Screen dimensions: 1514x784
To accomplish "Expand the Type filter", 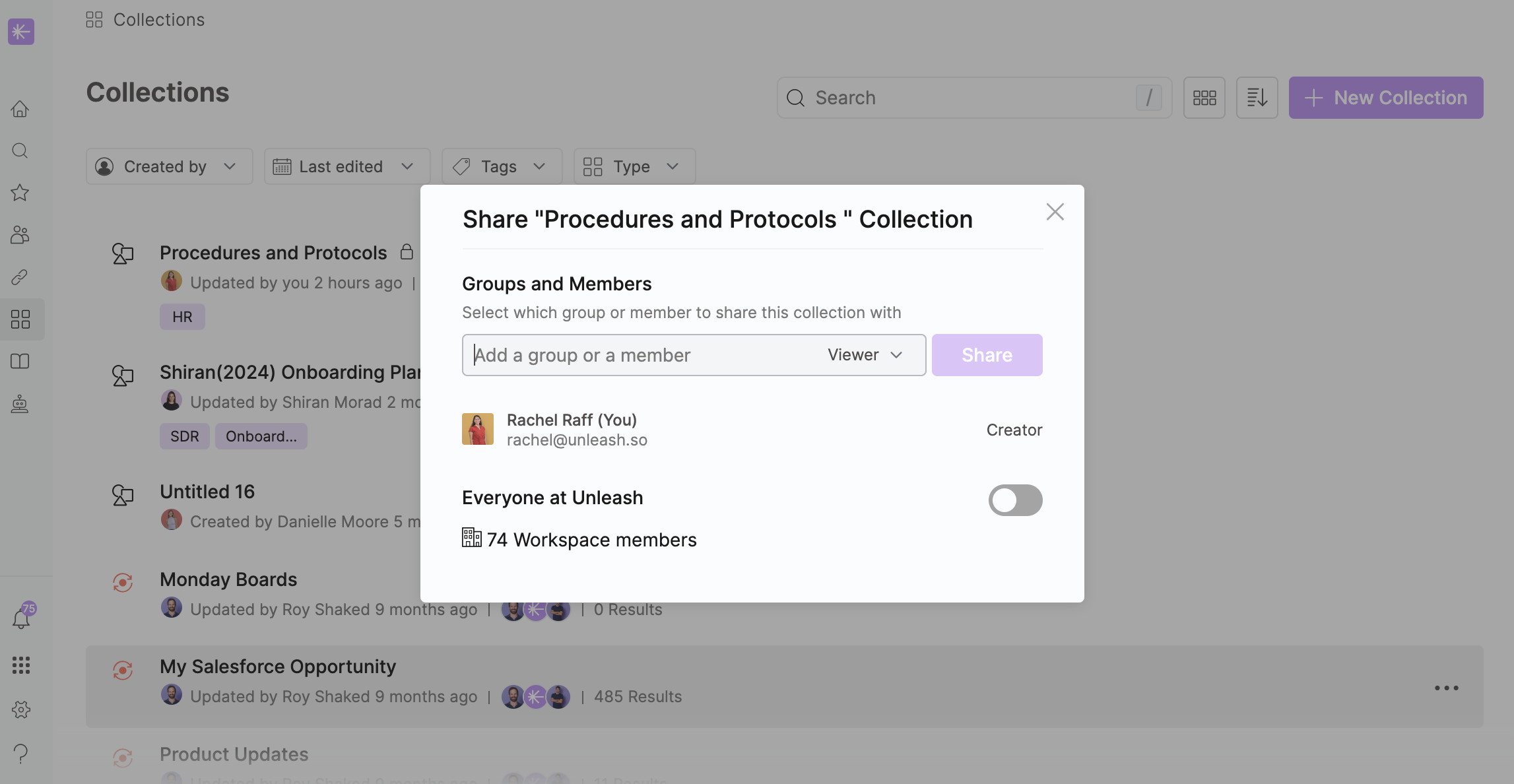I will (634, 166).
